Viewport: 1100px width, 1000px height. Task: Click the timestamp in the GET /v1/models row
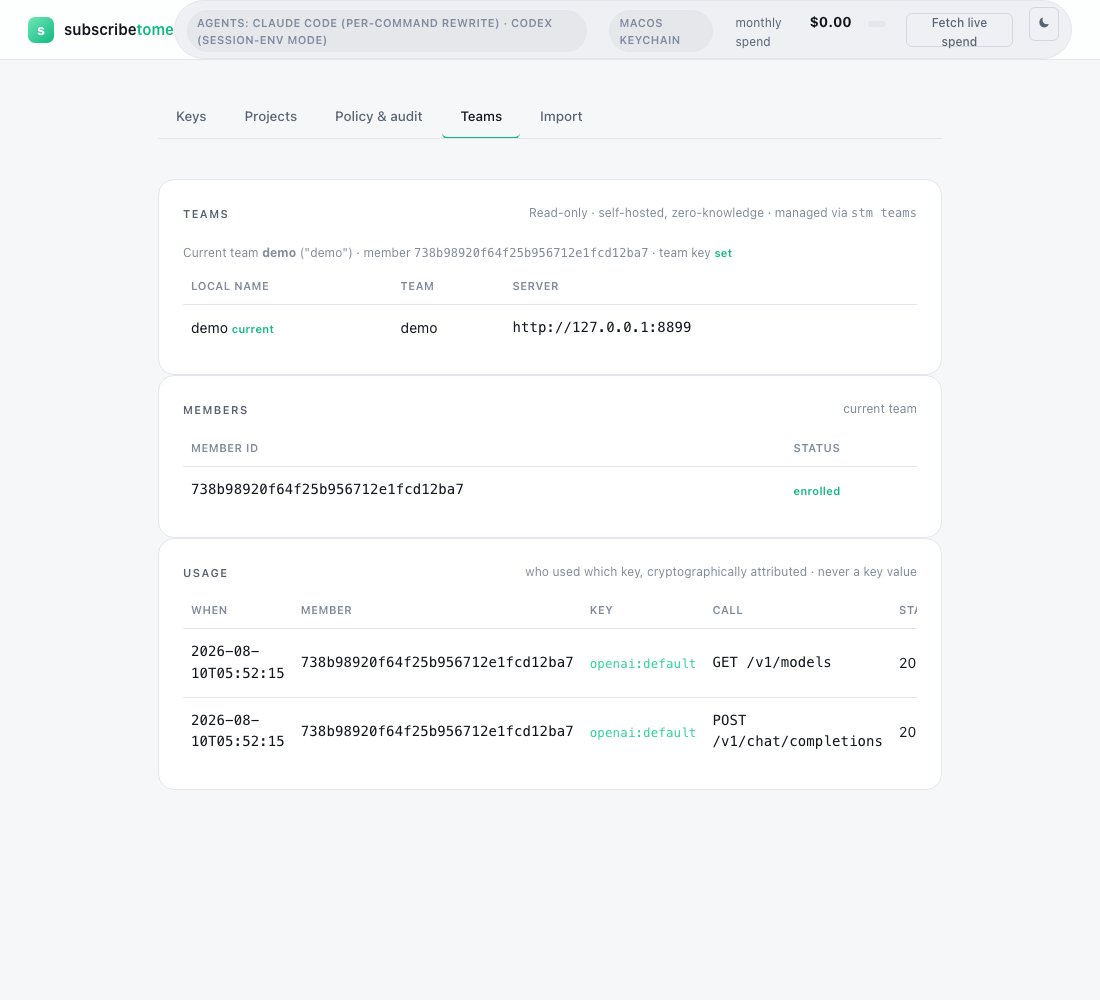[x=238, y=662]
